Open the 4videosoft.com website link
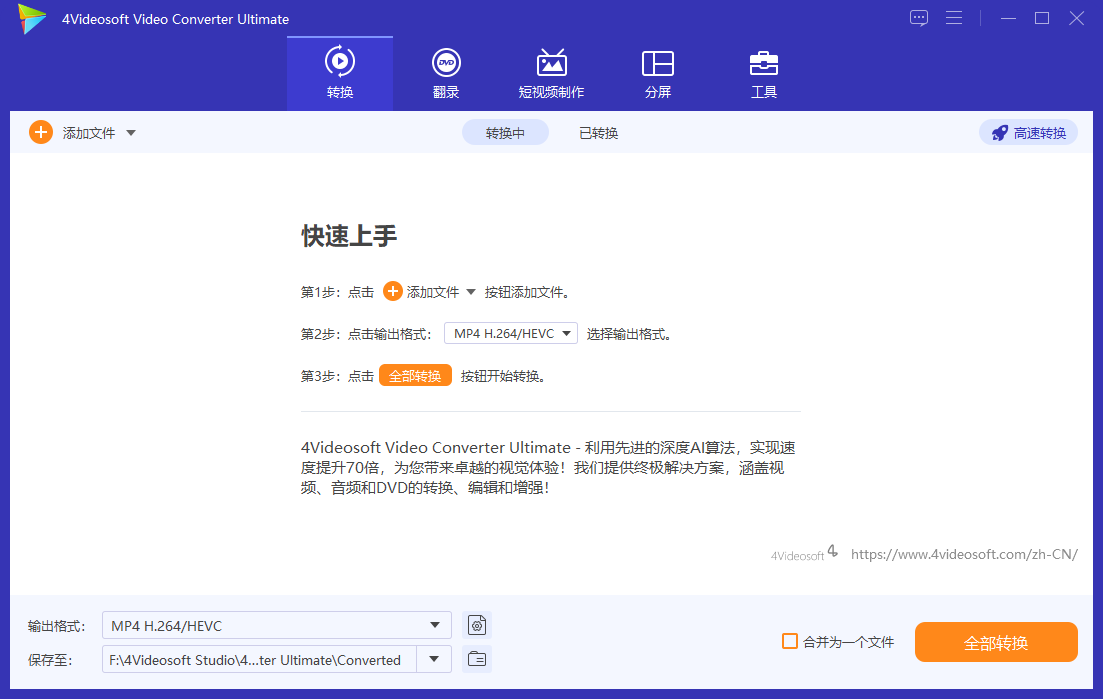This screenshot has width=1103, height=699. coord(964,554)
